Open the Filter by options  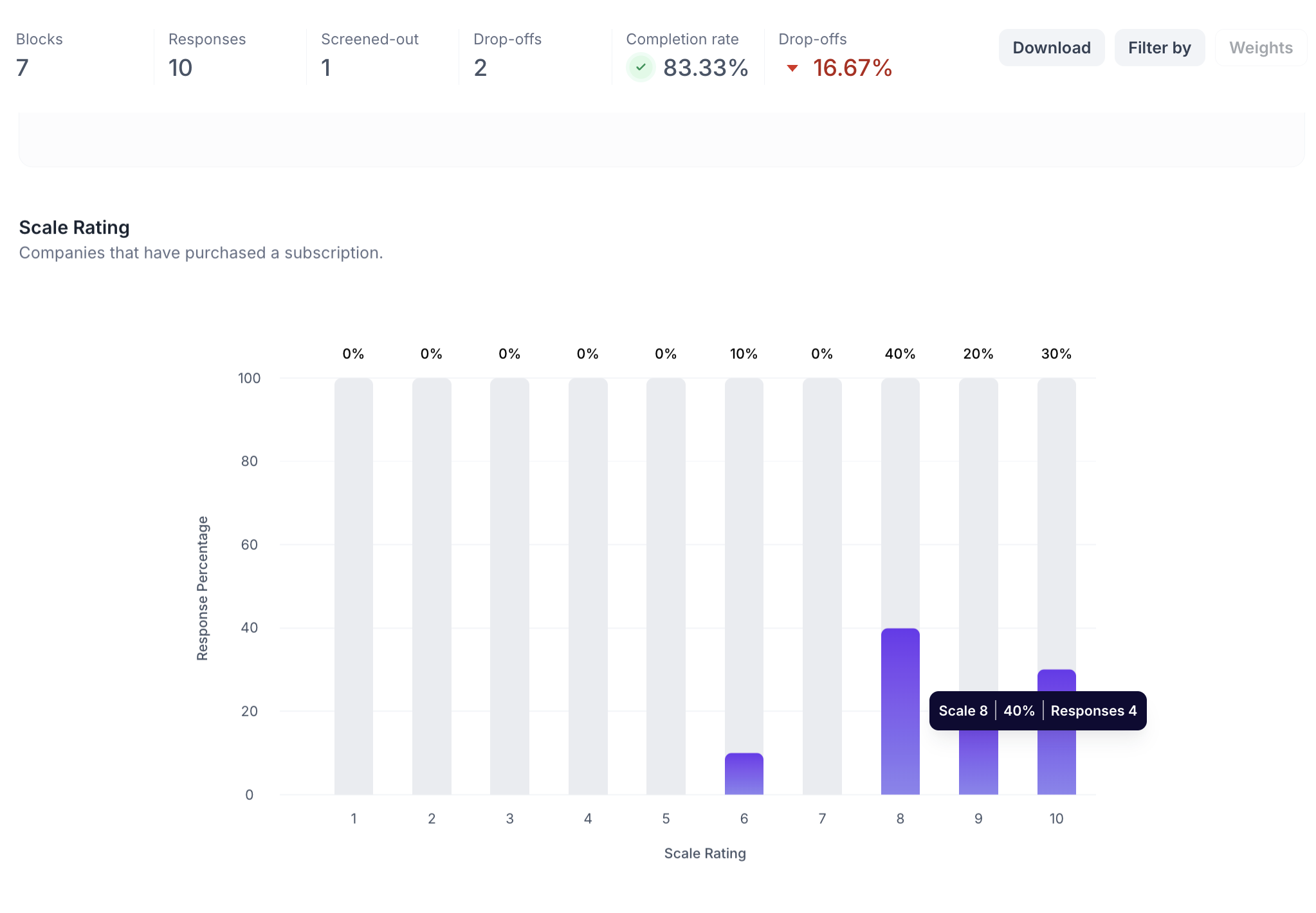1159,48
